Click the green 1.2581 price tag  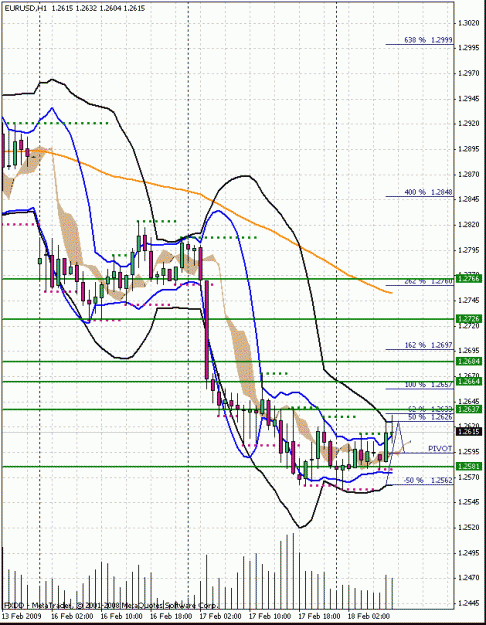[470, 466]
